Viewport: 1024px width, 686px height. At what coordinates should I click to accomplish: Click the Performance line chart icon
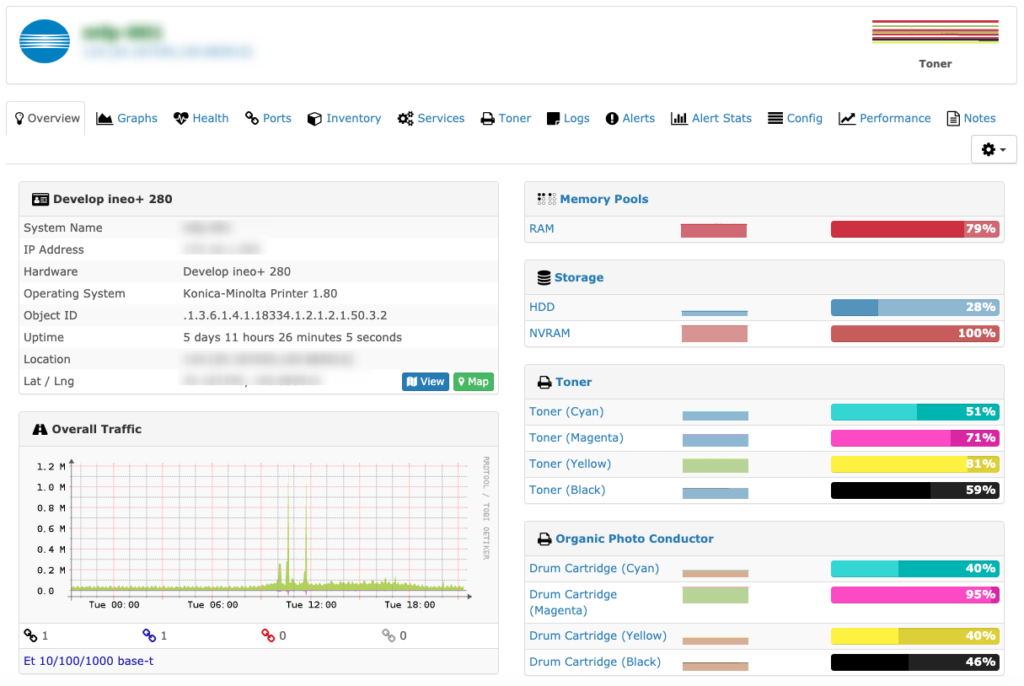[847, 119]
